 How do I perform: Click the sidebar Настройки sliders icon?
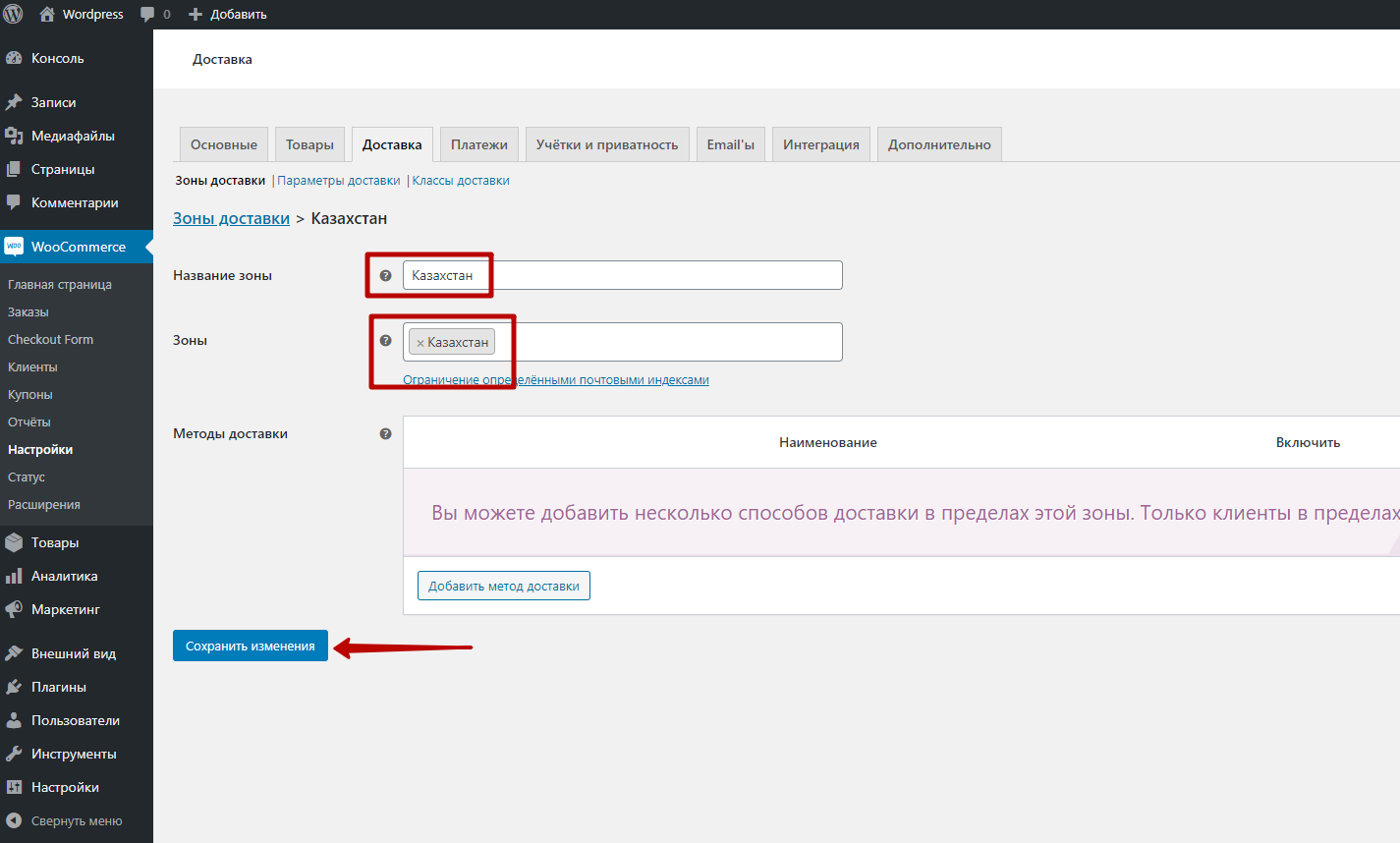(x=14, y=787)
